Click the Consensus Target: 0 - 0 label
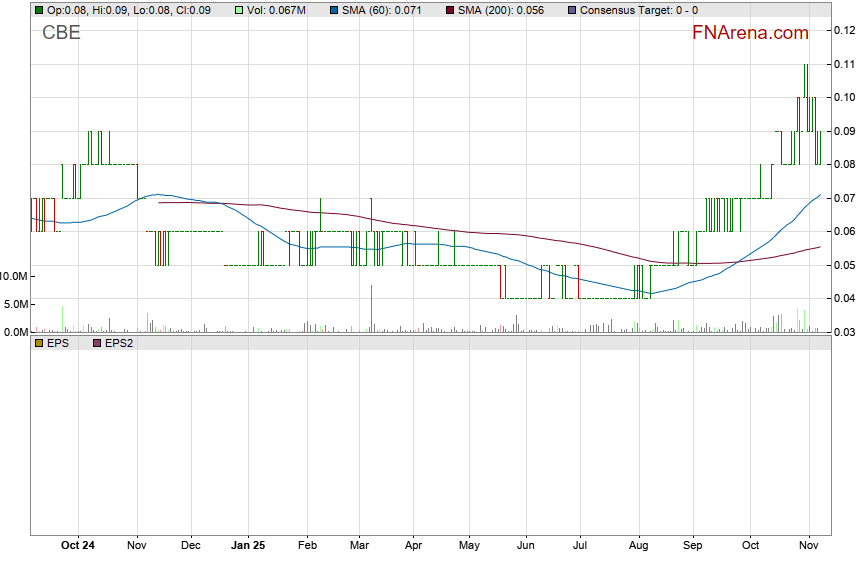The image size is (859, 566). pos(638,10)
